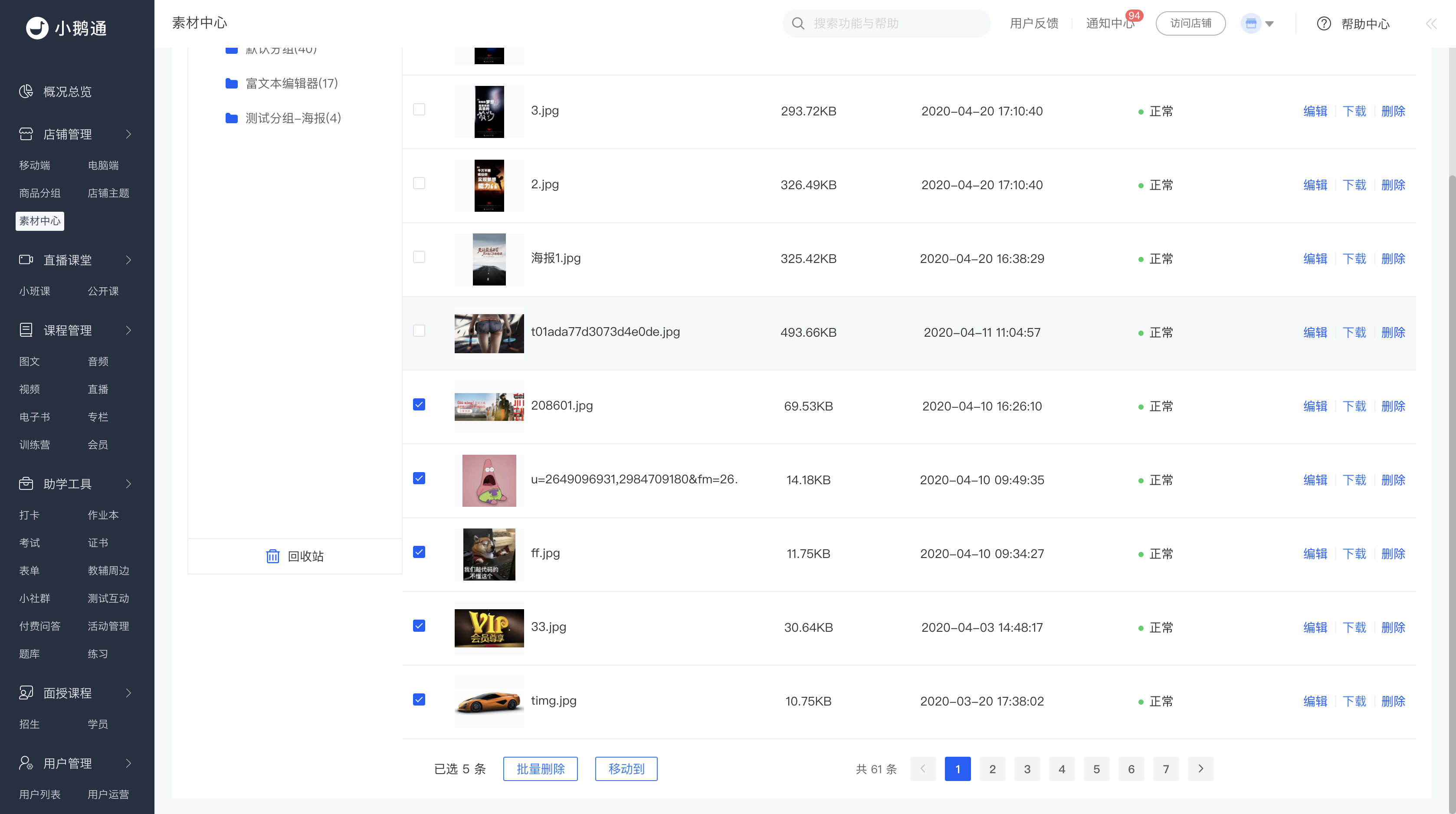Click the 直播课堂 camera icon
This screenshot has height=814, width=1456.
(26, 259)
